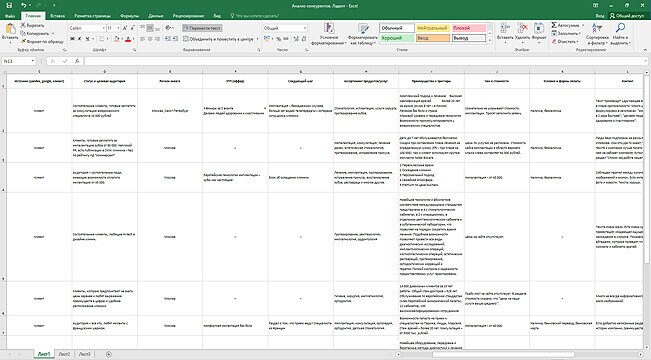The height and width of the screenshot is (360, 651).
Task: Expand the cell styles gallery more arrow
Action: 490,41
